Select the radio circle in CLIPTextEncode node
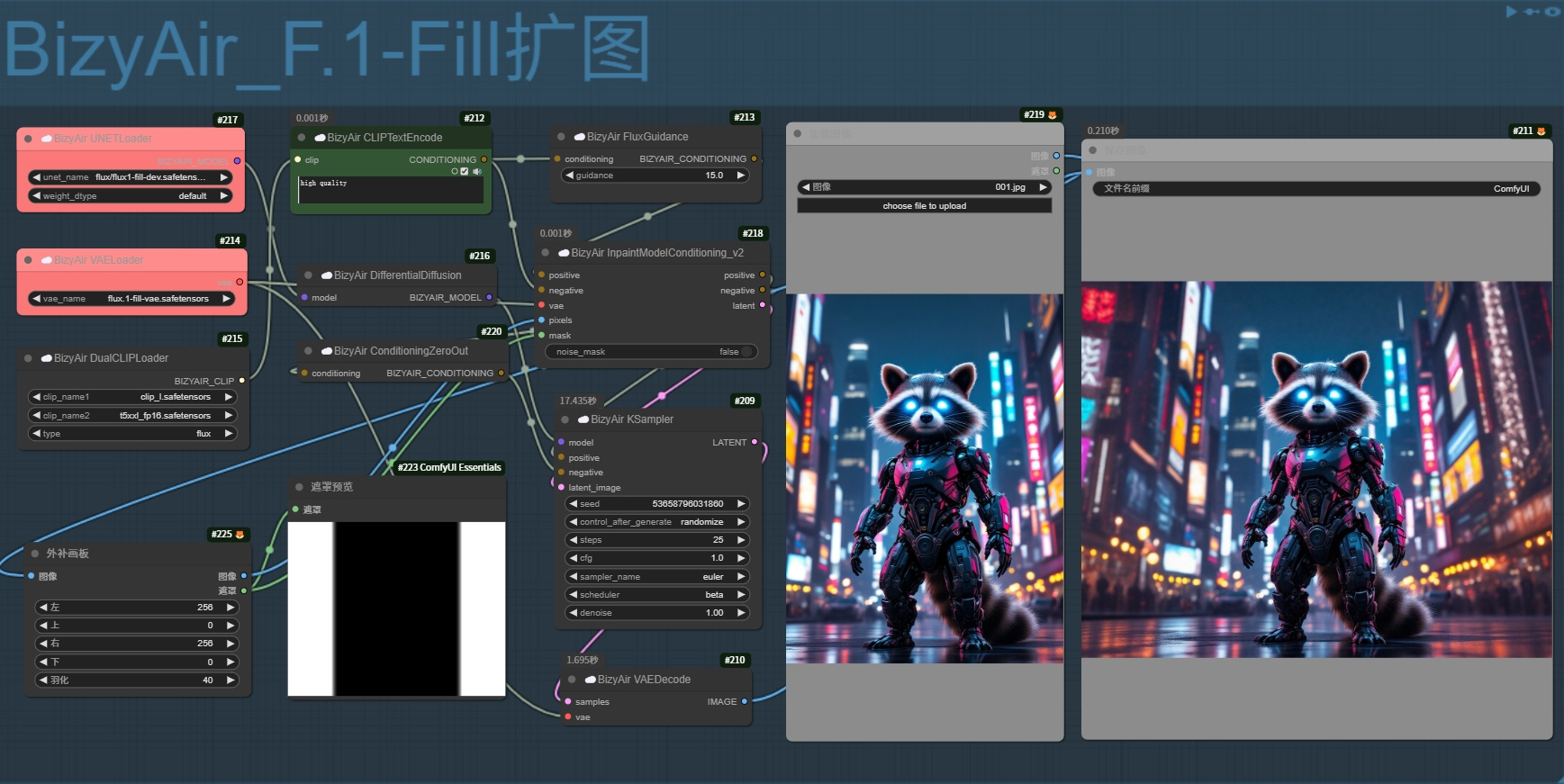The width and height of the screenshot is (1564, 784). coord(455,171)
